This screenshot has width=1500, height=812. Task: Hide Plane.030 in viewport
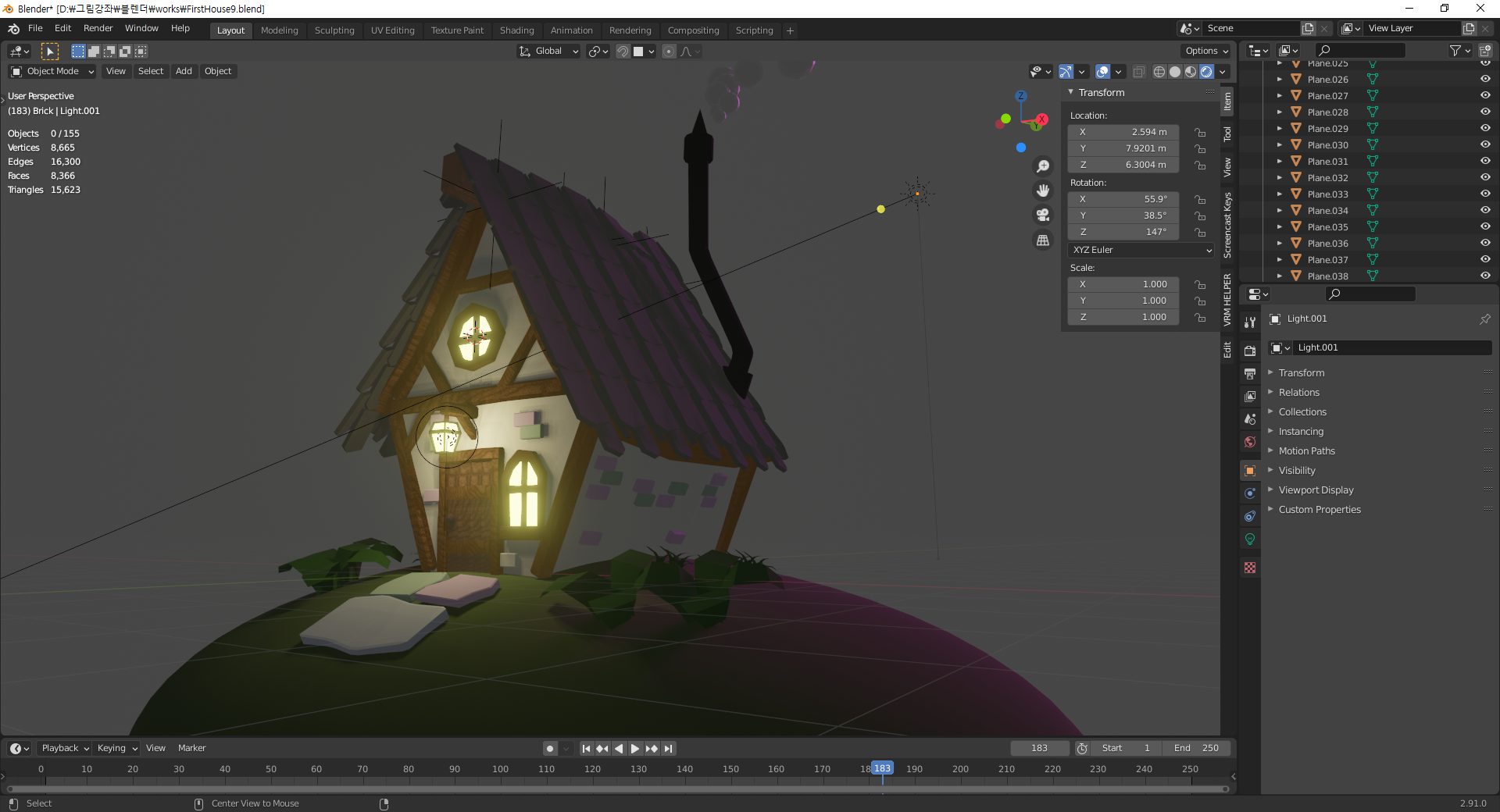click(1485, 144)
